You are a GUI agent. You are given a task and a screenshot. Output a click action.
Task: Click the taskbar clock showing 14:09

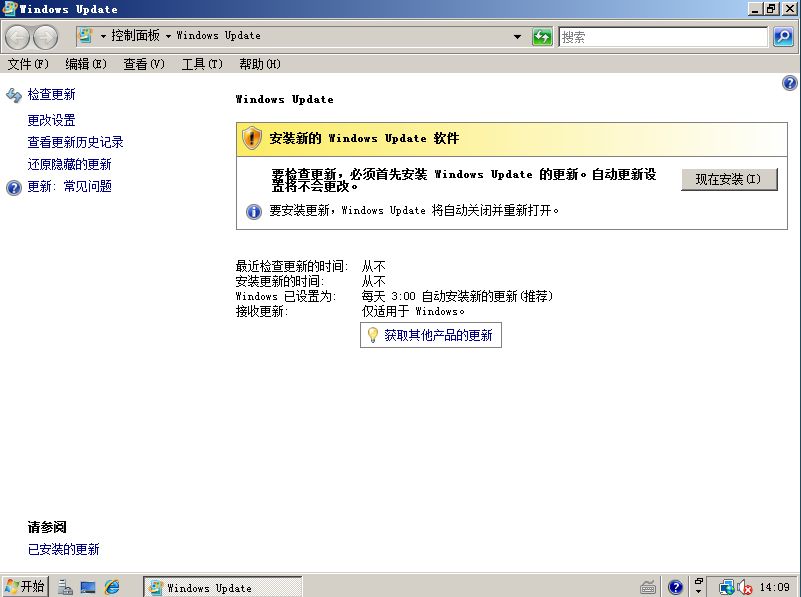click(x=774, y=587)
